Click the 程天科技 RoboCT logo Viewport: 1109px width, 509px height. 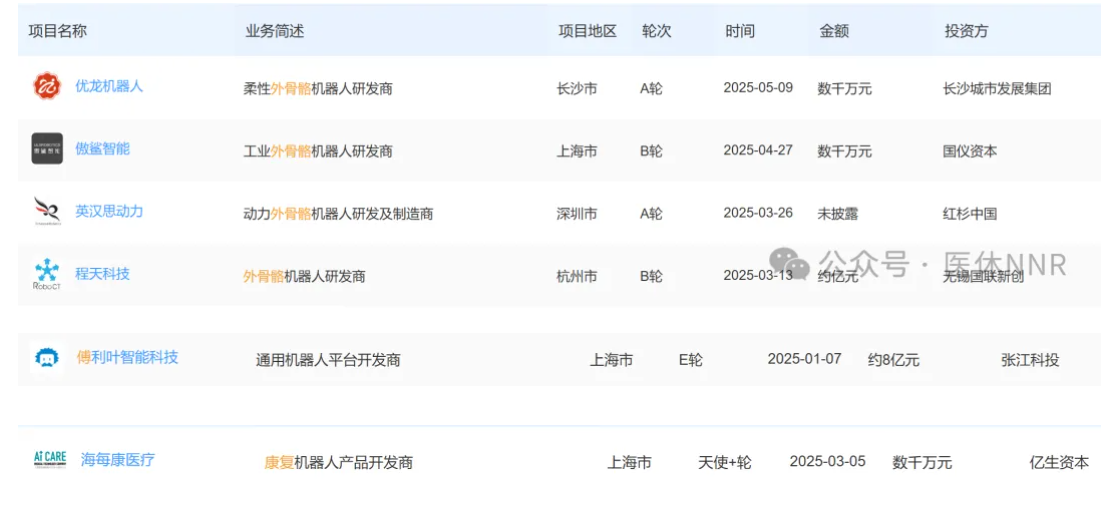point(47,274)
